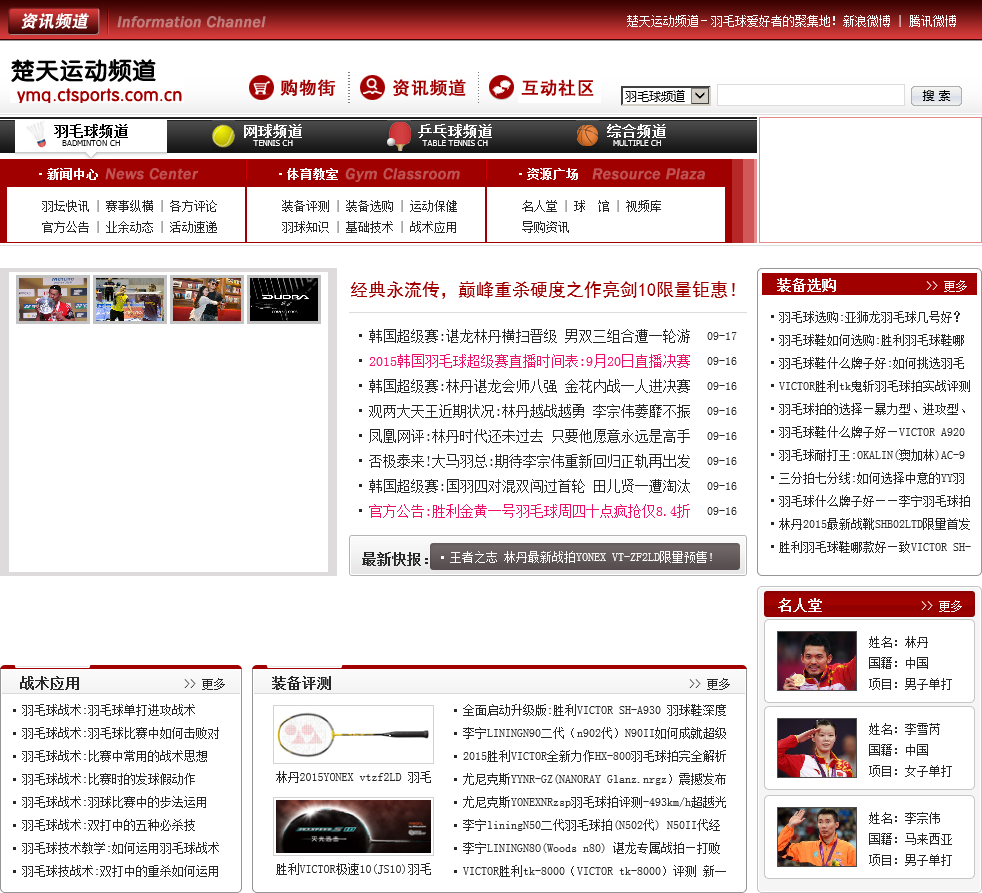Open 官方公告:胜利金黄一号羽毛球 news link

[529, 512]
